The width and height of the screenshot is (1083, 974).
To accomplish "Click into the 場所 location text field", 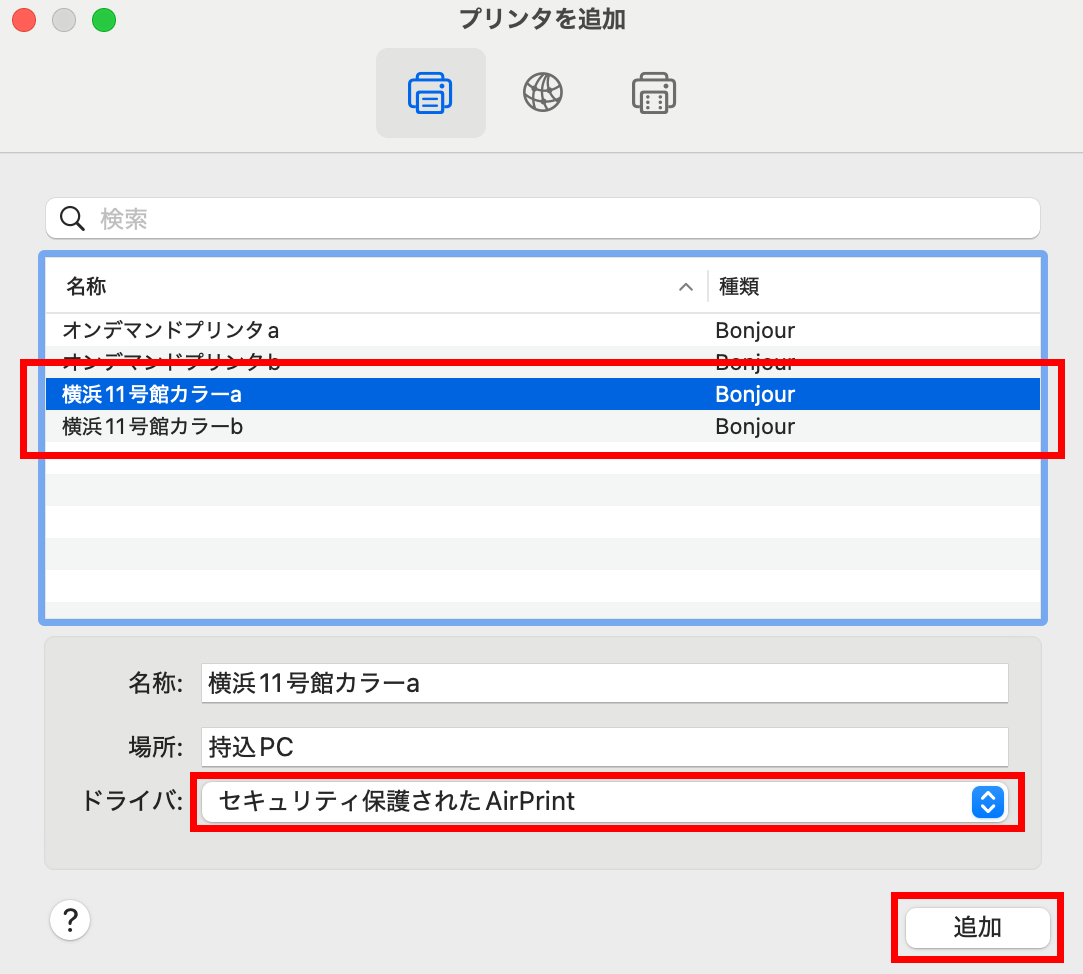I will pyautogui.click(x=604, y=746).
